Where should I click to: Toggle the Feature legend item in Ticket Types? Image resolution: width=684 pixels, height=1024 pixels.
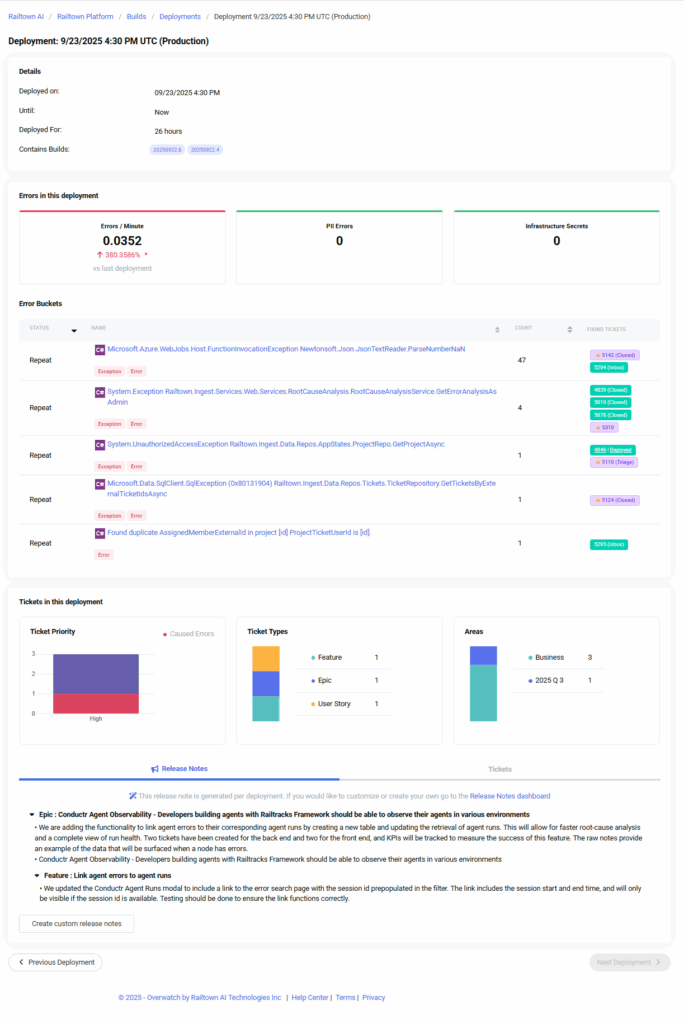click(329, 658)
